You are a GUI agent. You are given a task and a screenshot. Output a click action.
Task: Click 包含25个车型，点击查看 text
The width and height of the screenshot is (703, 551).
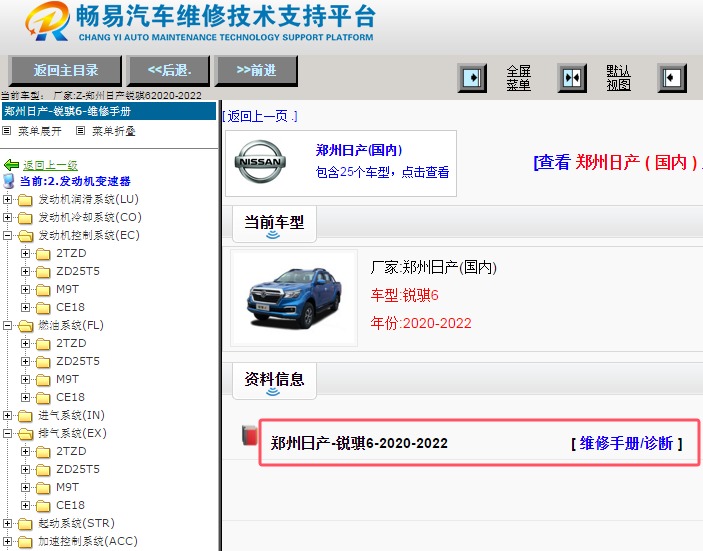pos(382,172)
